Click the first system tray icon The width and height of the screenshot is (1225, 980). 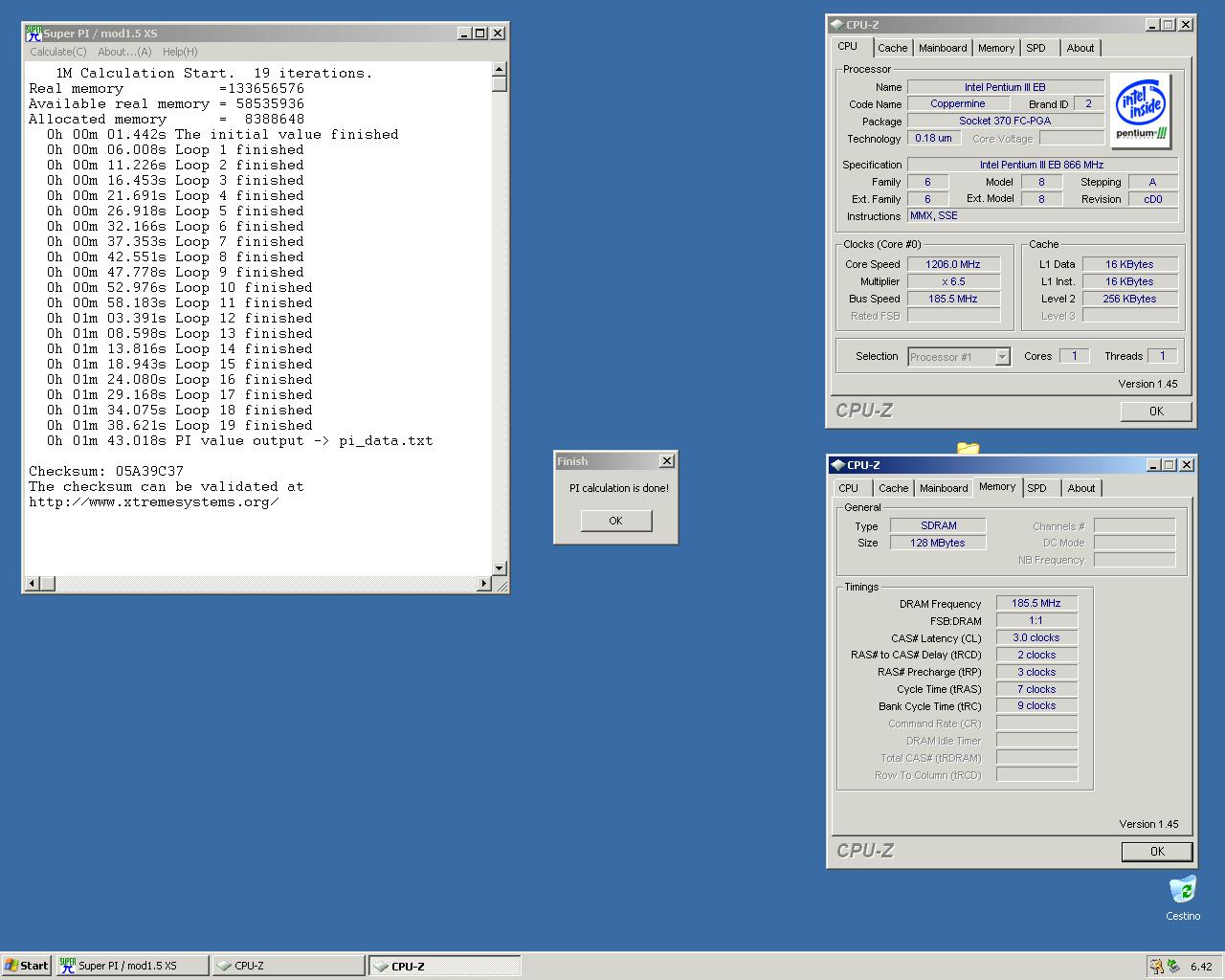tap(1156, 966)
